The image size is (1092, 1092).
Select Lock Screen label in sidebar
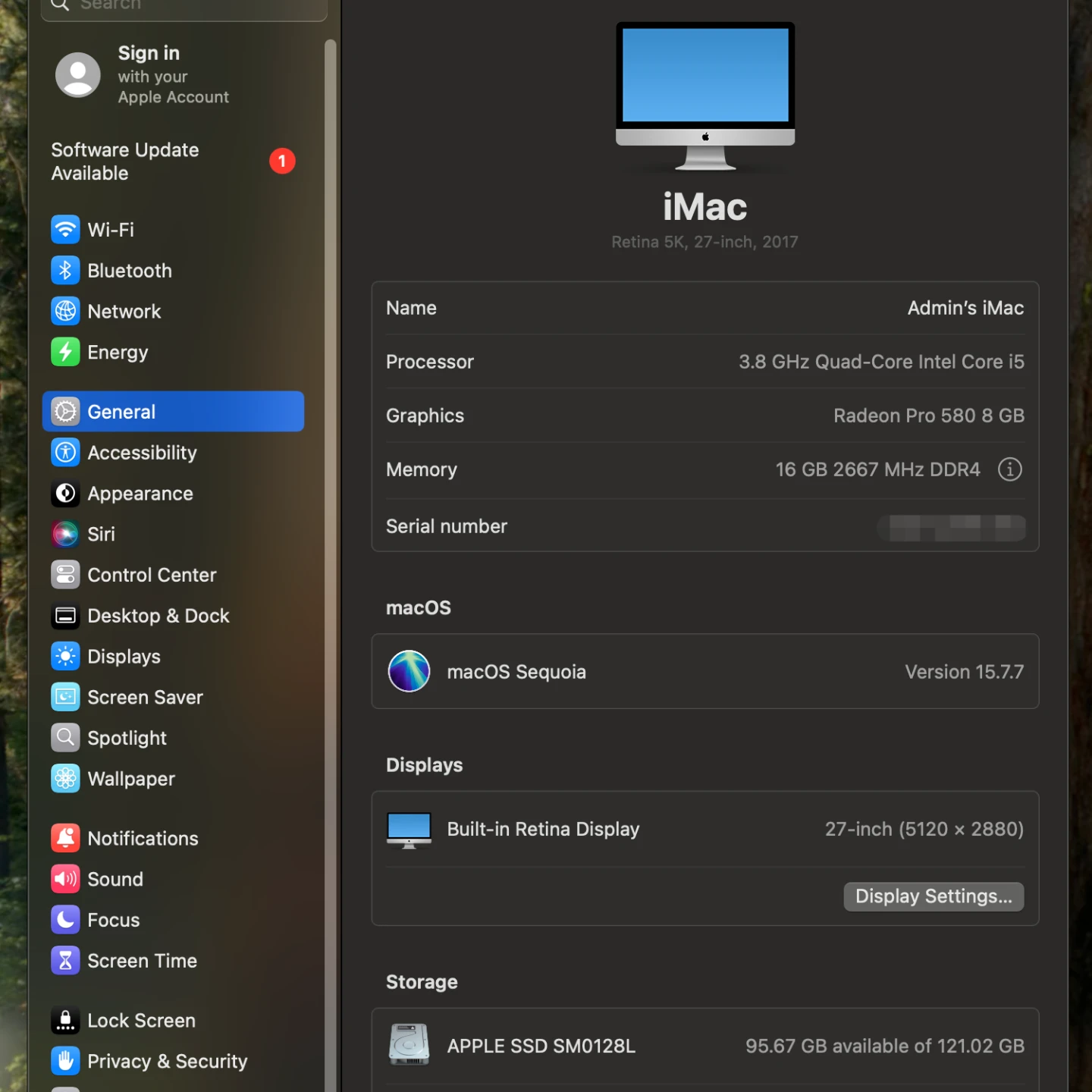[142, 1021]
